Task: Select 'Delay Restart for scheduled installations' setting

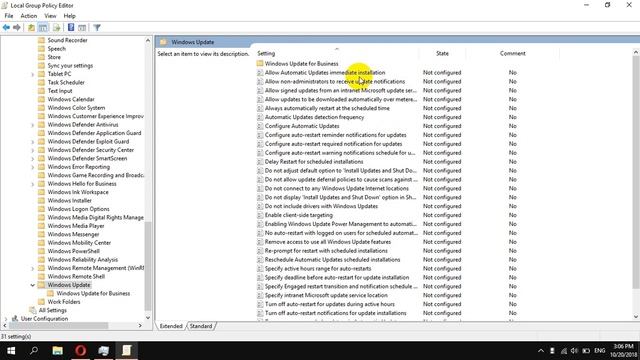Action: tap(314, 162)
